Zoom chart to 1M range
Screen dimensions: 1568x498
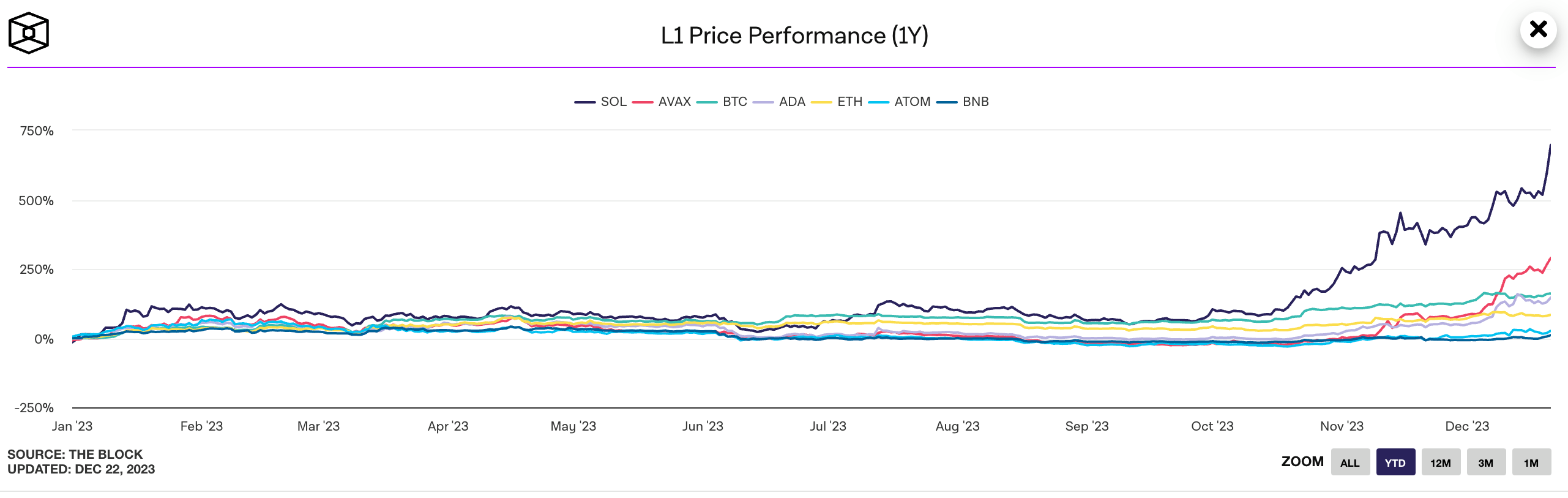pyautogui.click(x=1531, y=462)
